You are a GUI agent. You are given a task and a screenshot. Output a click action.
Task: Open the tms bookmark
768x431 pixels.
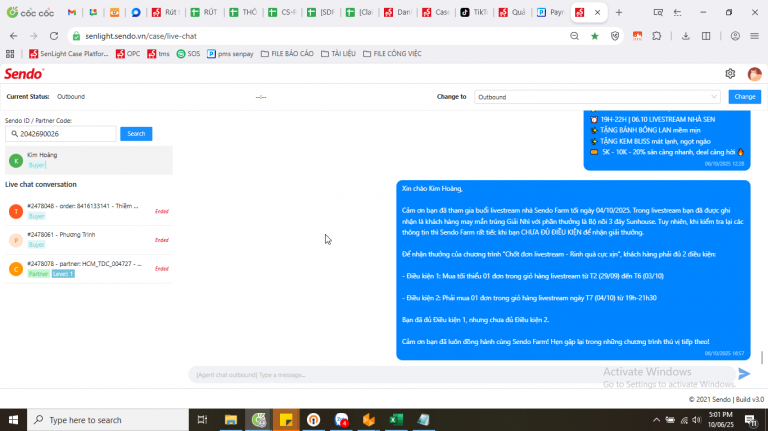158,54
